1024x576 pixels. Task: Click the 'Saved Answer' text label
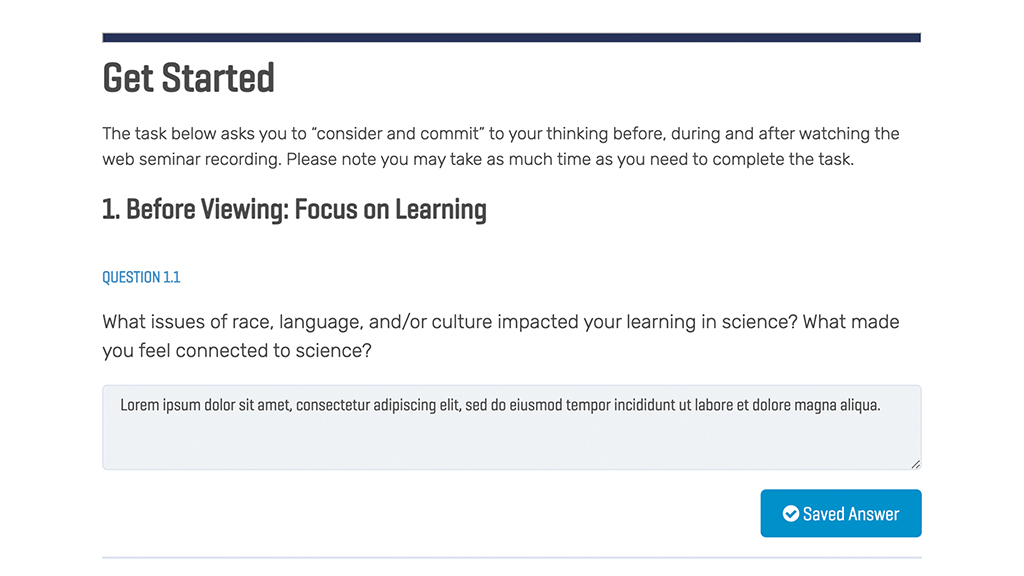pyautogui.click(x=851, y=514)
